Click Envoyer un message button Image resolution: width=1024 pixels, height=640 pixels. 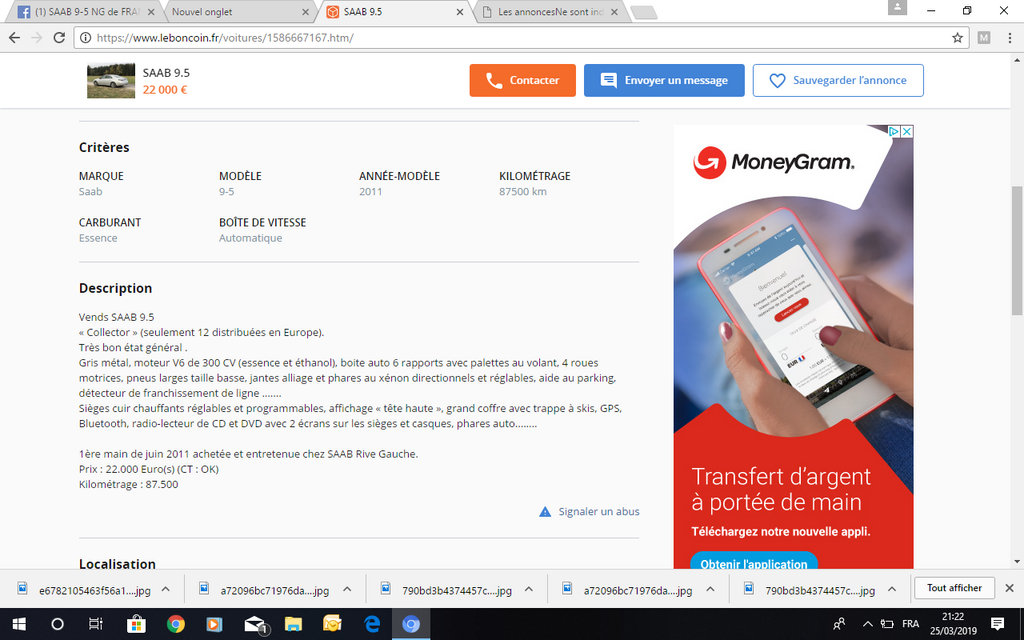tap(664, 80)
